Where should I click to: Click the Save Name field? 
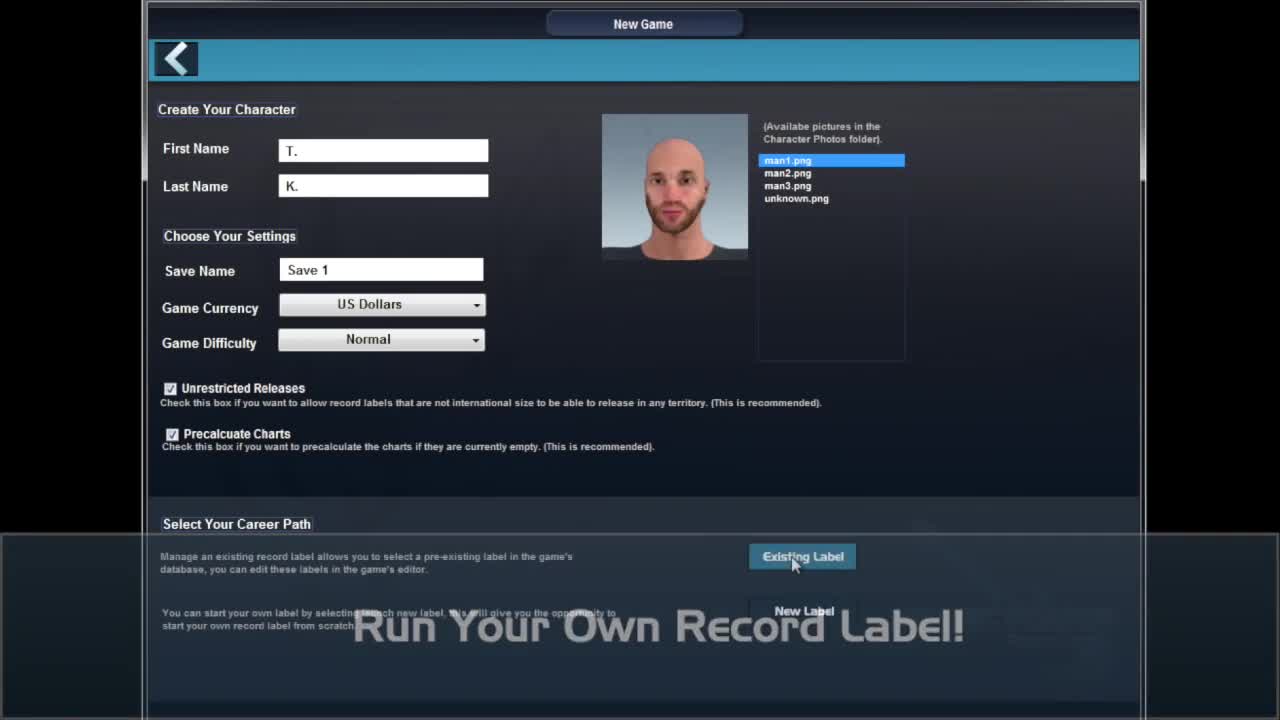tap(381, 270)
